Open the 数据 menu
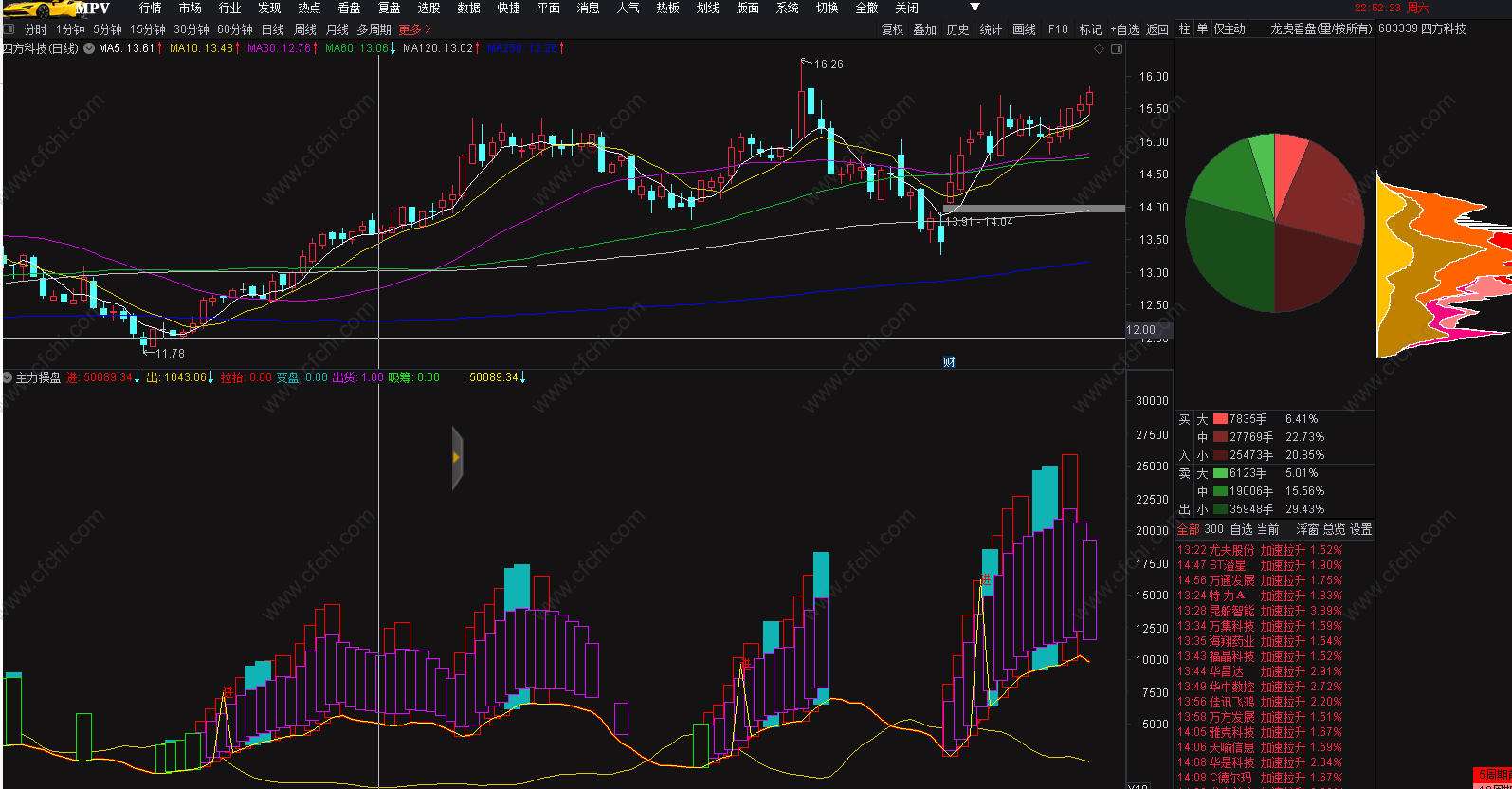The width and height of the screenshot is (1512, 789). pyautogui.click(x=469, y=8)
